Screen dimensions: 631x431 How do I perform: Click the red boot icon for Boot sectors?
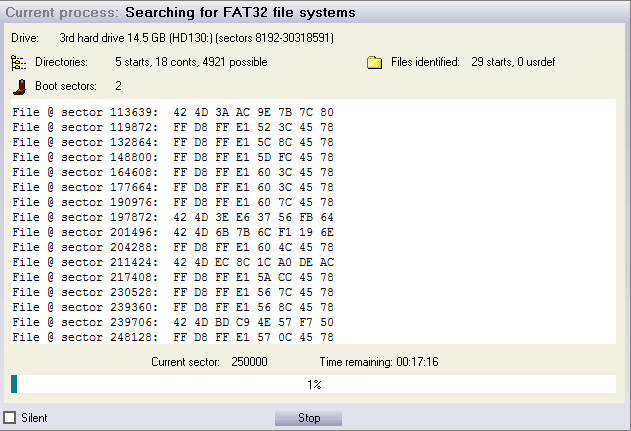tap(19, 87)
